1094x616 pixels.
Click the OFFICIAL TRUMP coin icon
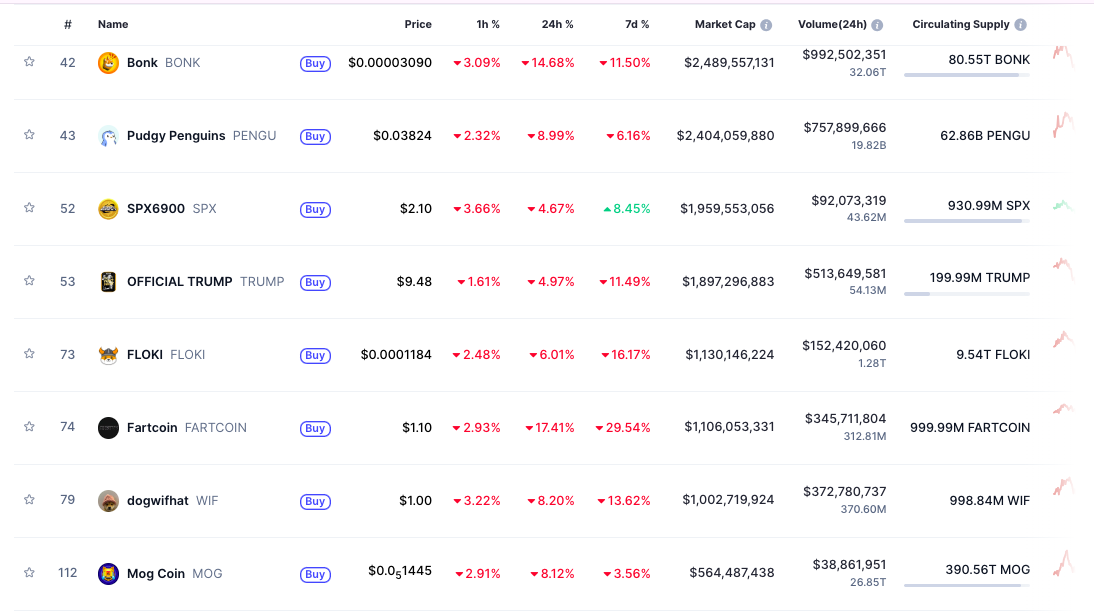[108, 282]
